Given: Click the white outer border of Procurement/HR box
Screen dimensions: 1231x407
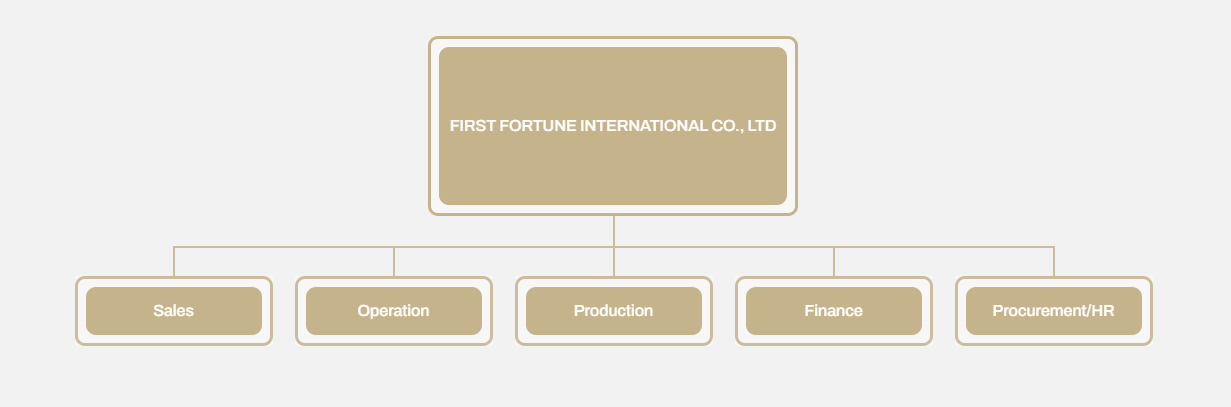Looking at the screenshot, I should [x=1054, y=340].
